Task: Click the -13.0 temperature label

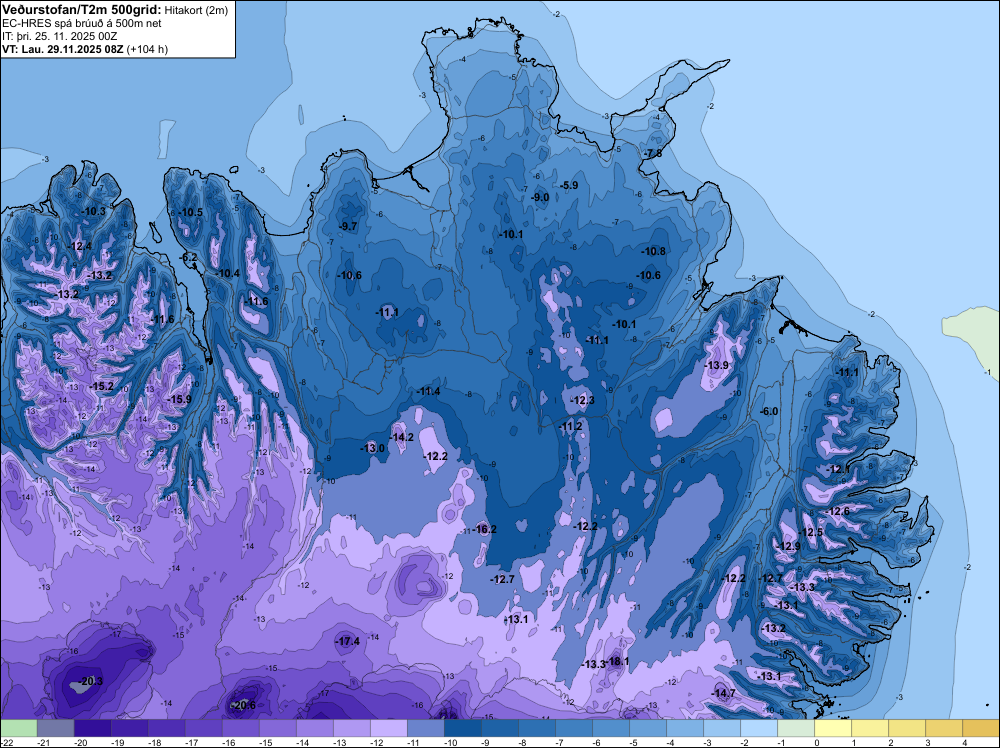Action: (x=372, y=448)
